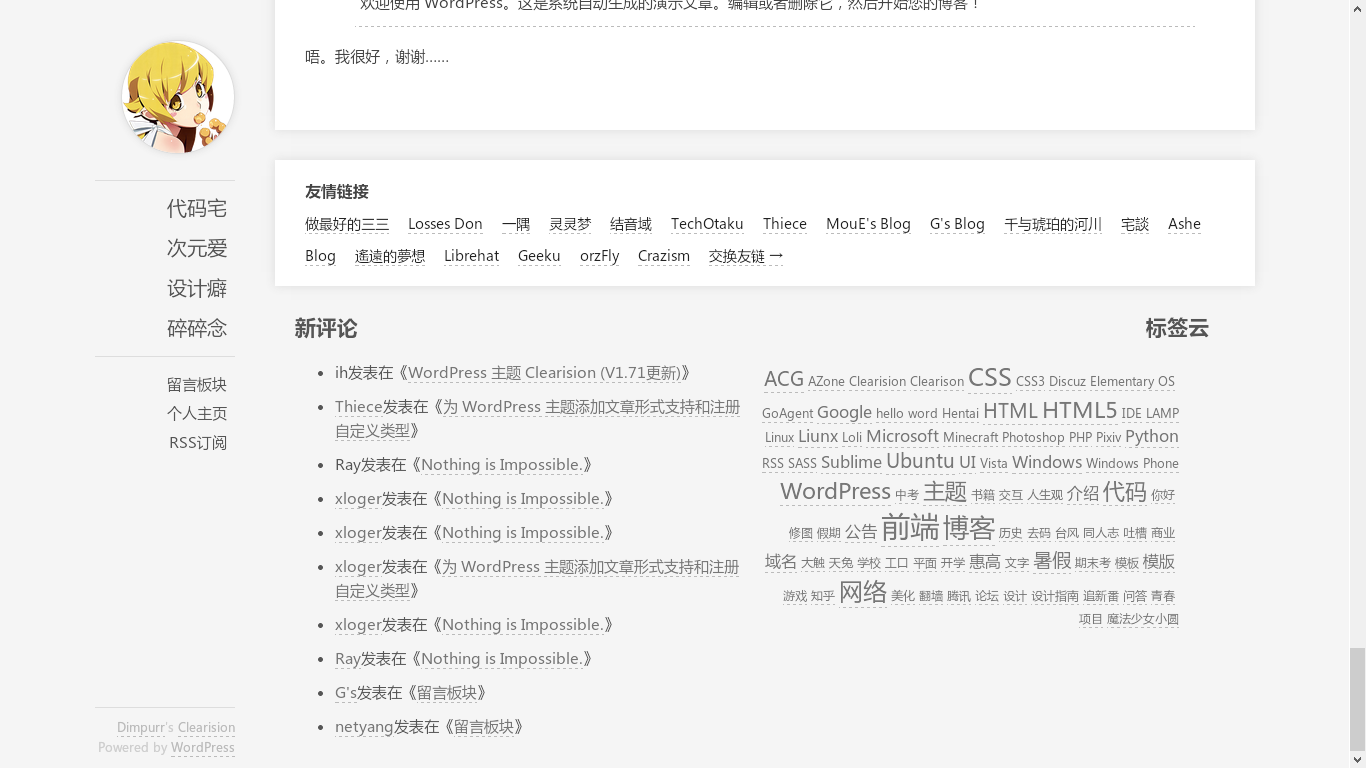Open the Losses Don friend link
The image size is (1366, 768).
445,224
